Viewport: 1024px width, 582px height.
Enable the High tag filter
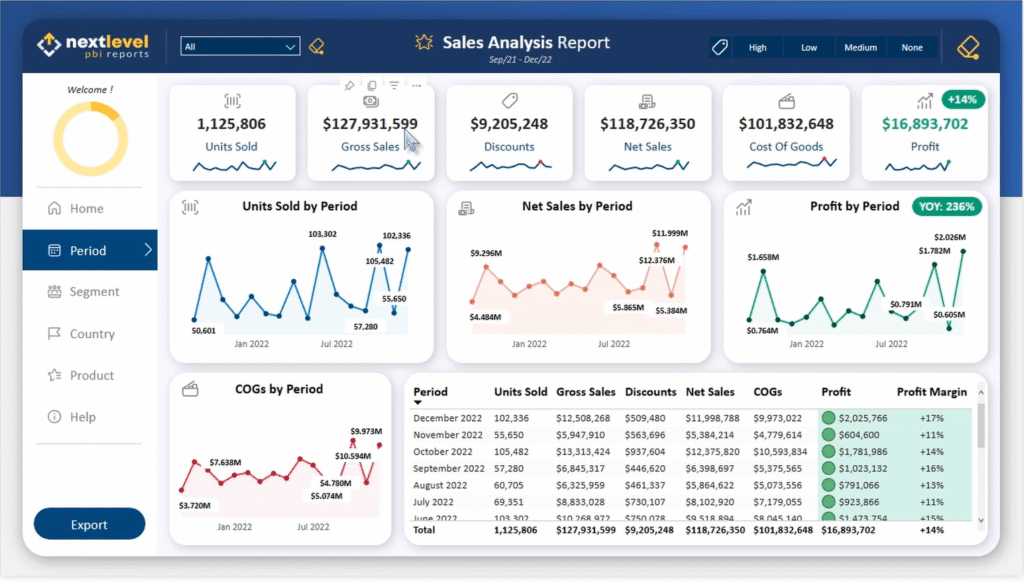[x=758, y=46]
